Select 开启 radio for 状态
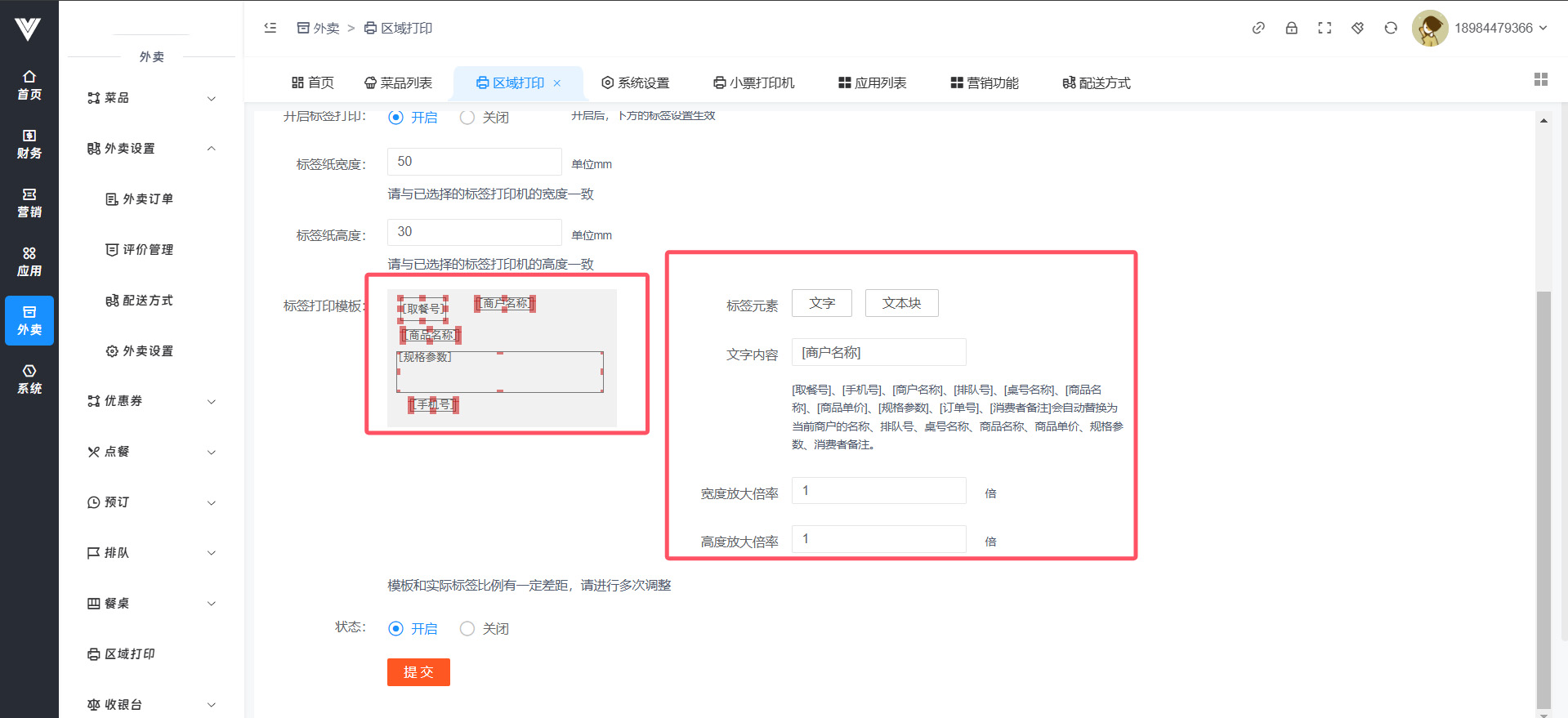The width and height of the screenshot is (1568, 718). pos(396,628)
